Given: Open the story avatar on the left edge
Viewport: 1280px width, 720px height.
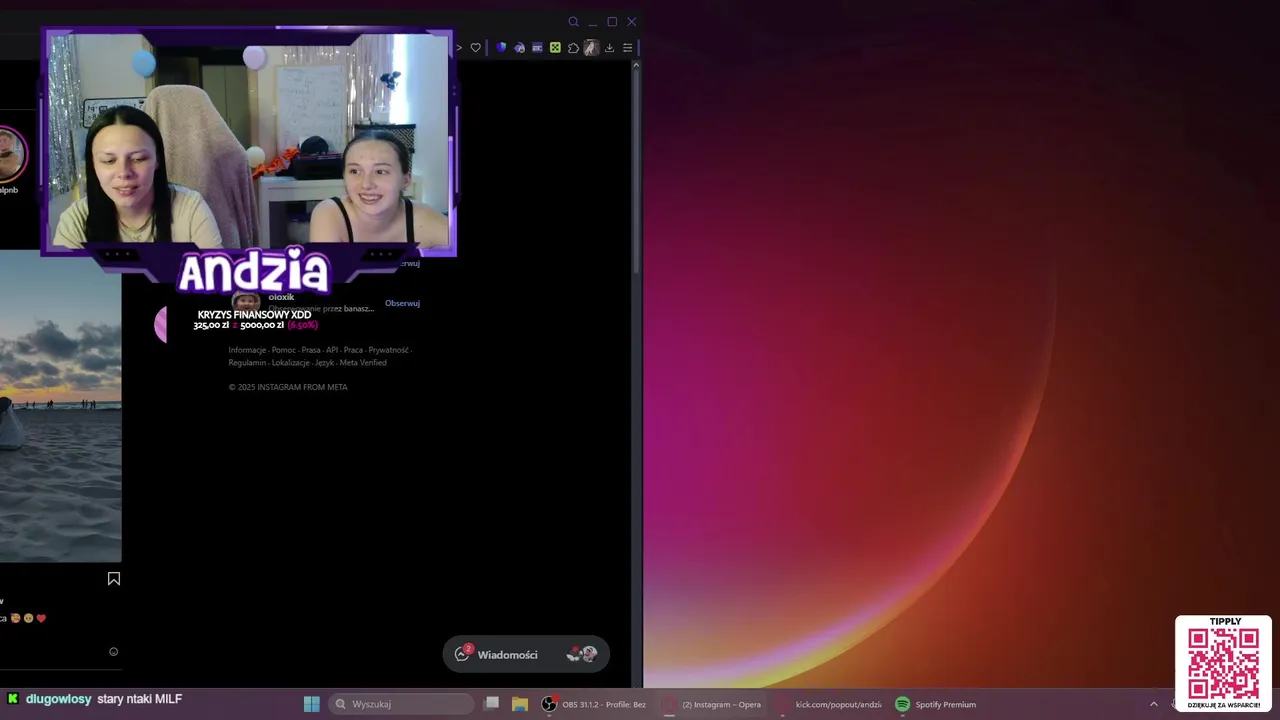Looking at the screenshot, I should [10, 153].
